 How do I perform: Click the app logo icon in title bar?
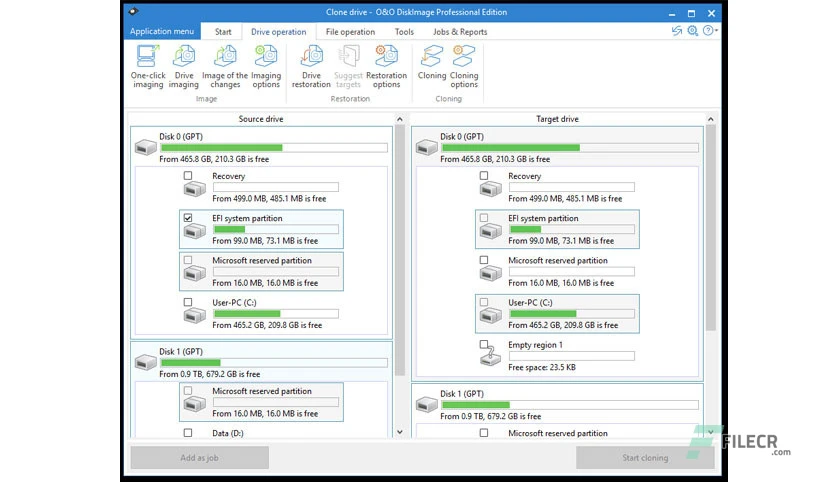(134, 11)
